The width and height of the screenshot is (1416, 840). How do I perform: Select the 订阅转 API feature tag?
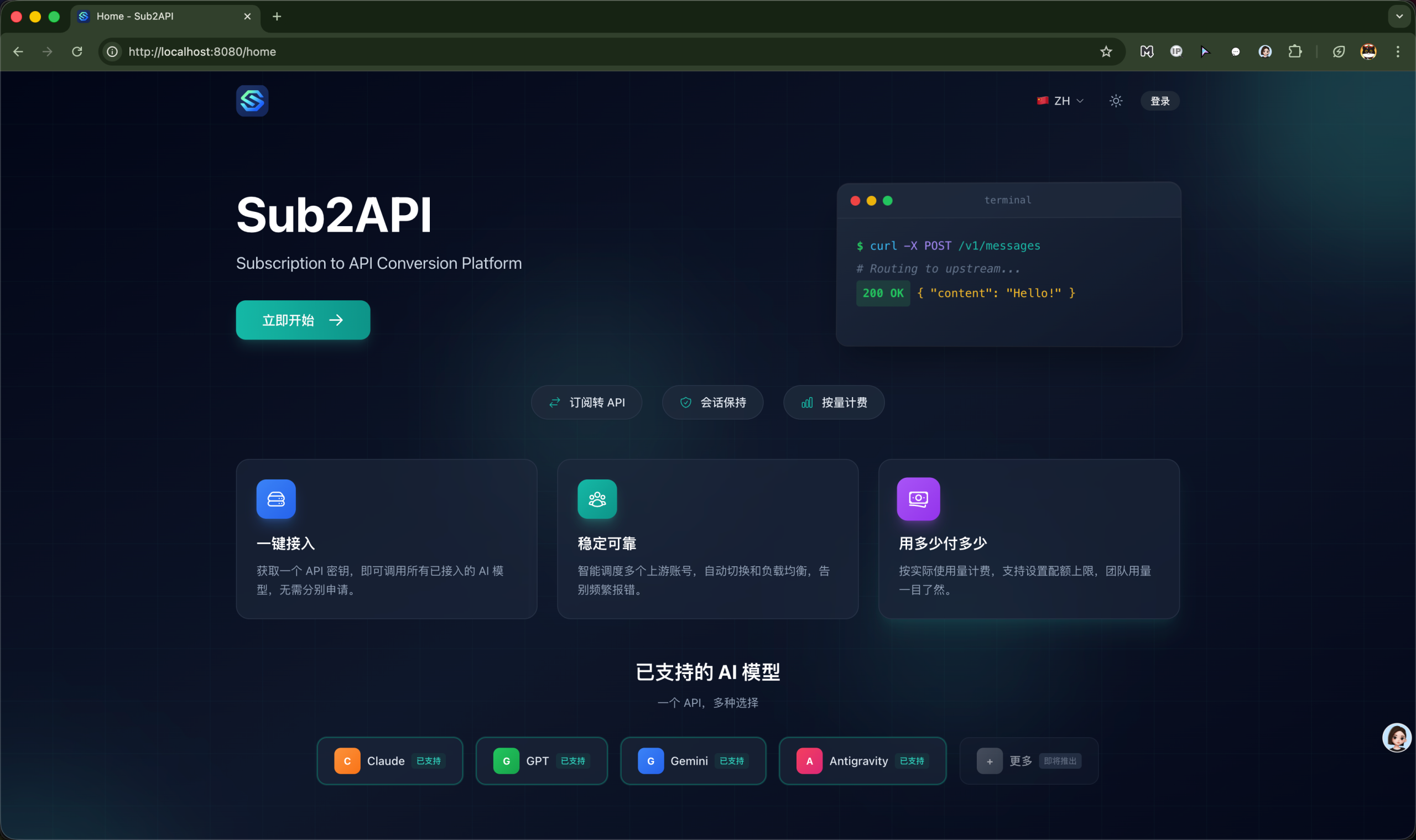pos(586,403)
